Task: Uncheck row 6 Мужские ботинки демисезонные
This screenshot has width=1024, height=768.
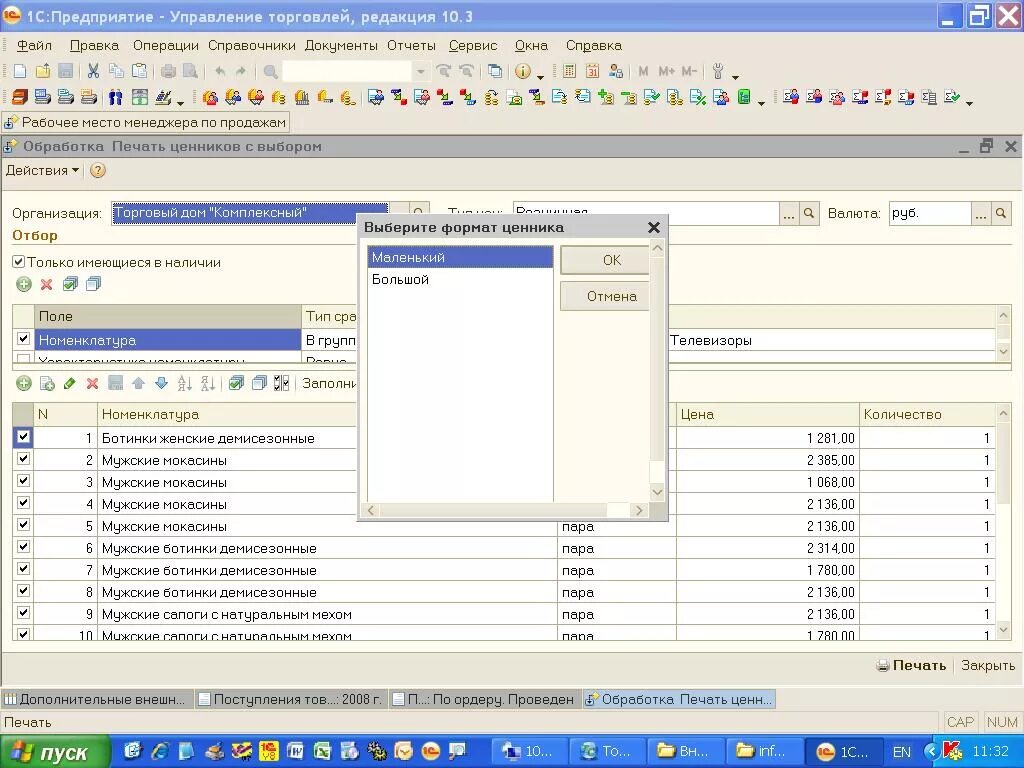Action: coord(24,547)
